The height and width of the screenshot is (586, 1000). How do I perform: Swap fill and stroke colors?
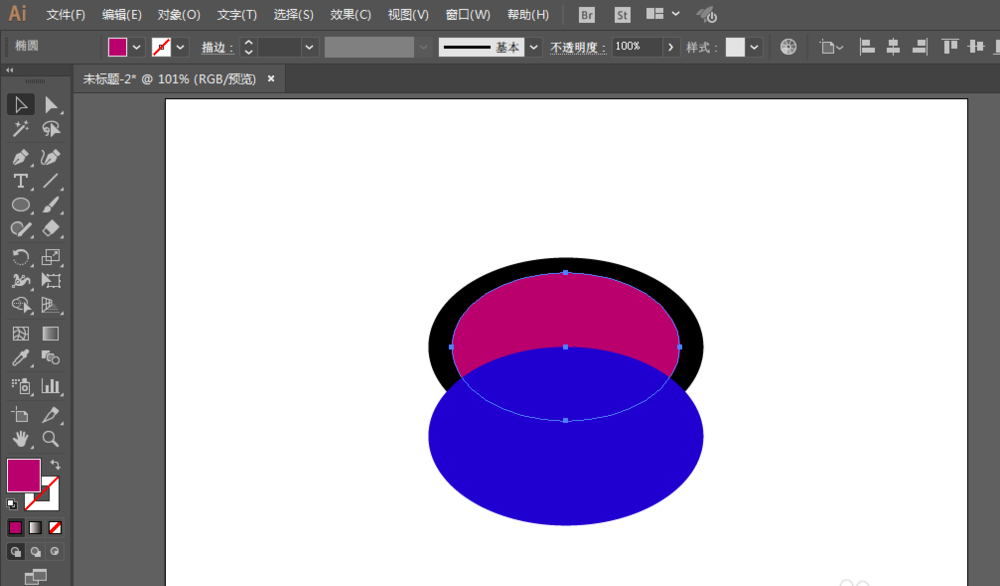55,465
